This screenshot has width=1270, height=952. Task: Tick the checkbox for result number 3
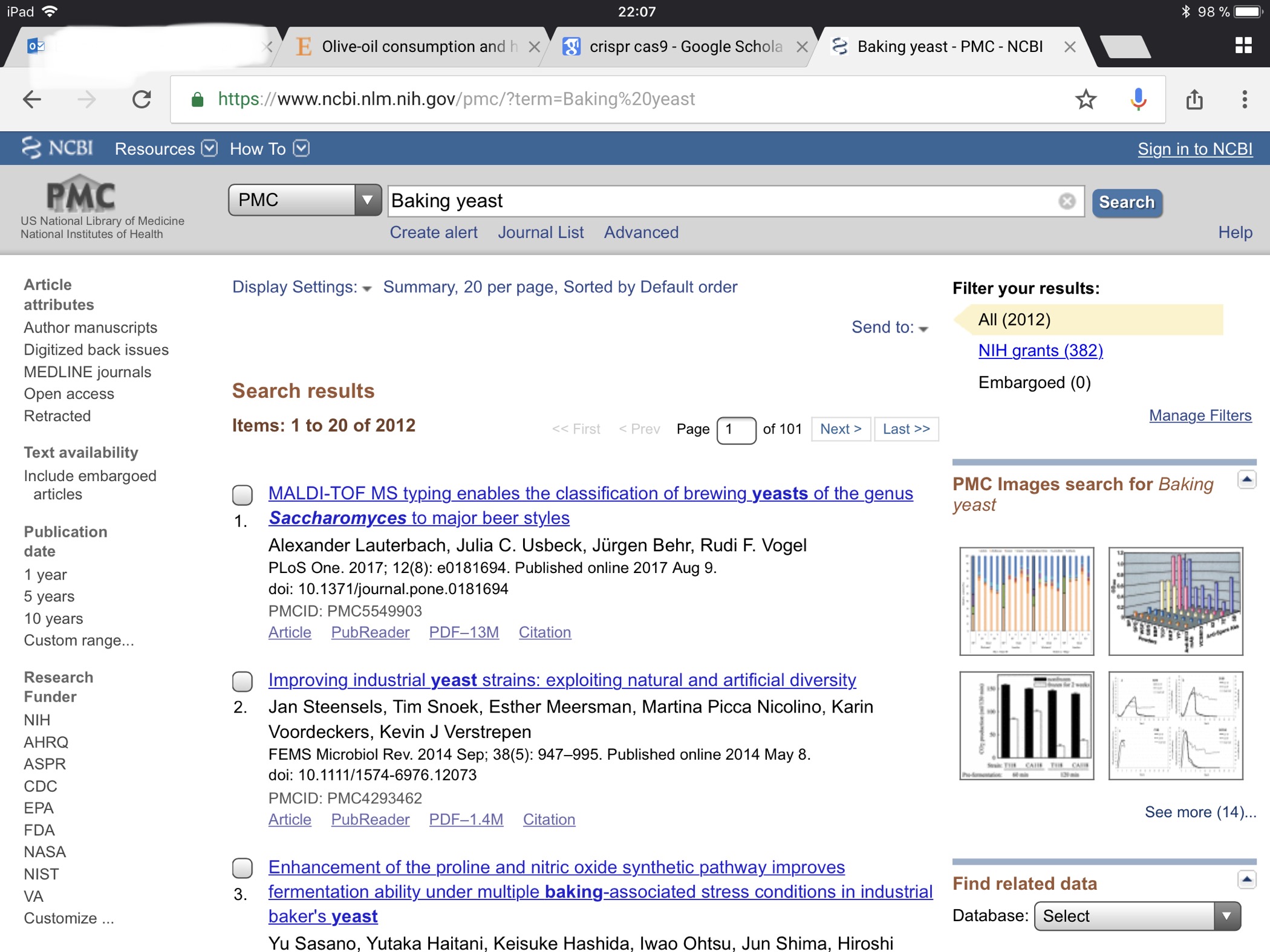click(x=243, y=868)
